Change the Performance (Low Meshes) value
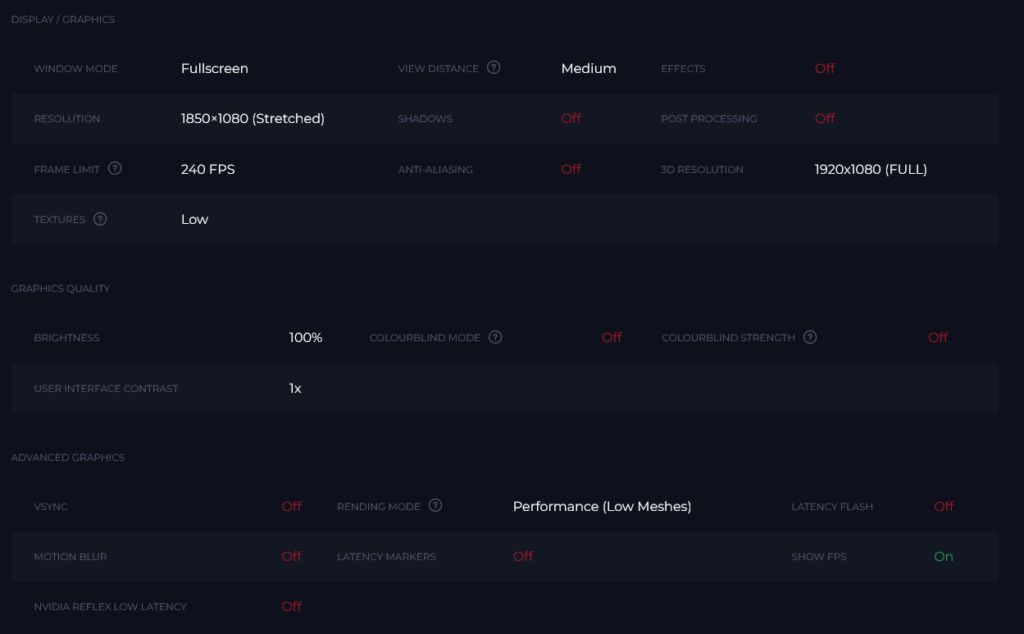The width and height of the screenshot is (1024, 634). click(602, 506)
